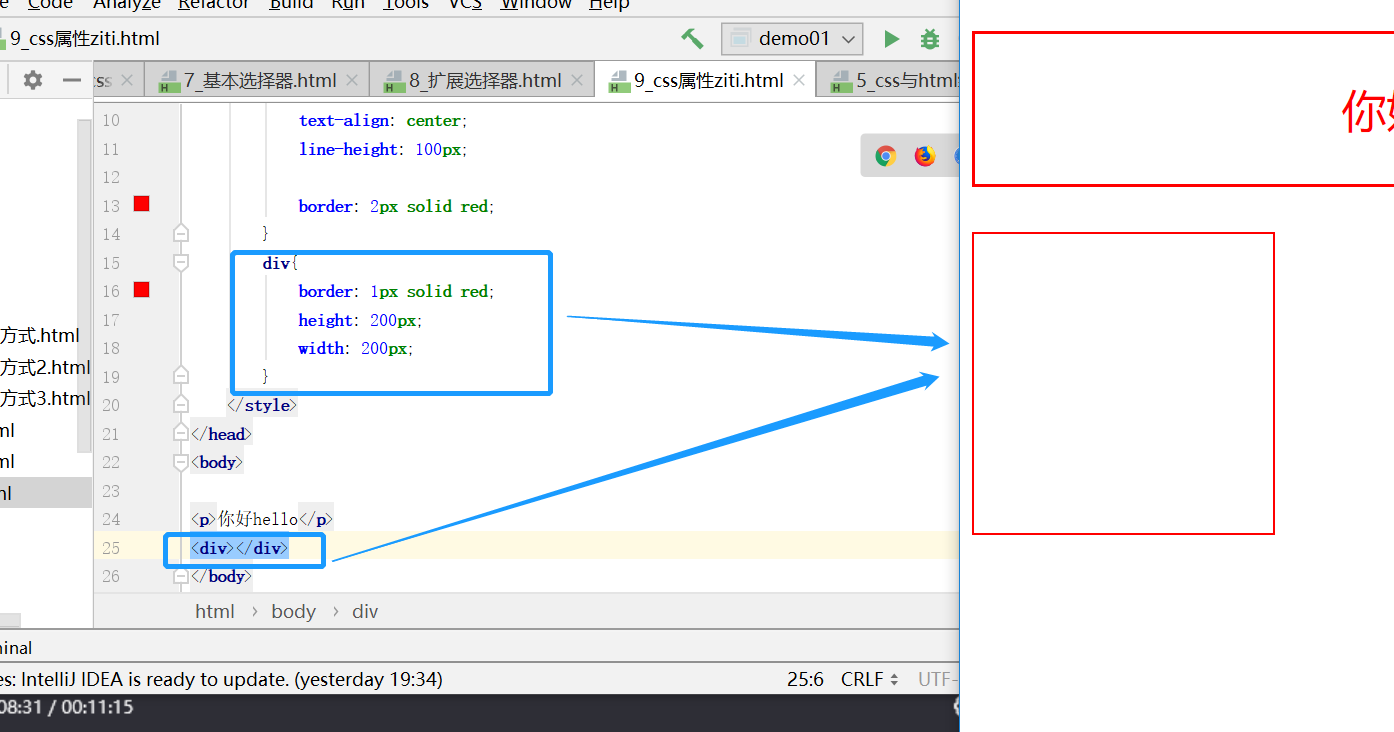
Task: Click the <p>你好hello</p> code line
Action: coord(262,519)
